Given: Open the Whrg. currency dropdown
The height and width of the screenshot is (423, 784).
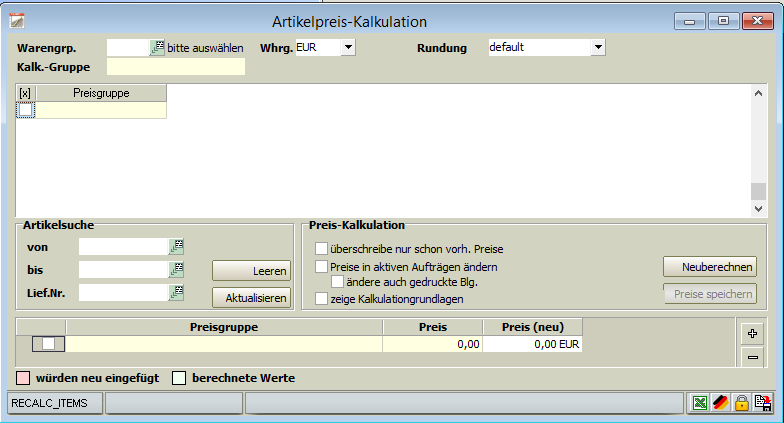Looking at the screenshot, I should coord(347,47).
